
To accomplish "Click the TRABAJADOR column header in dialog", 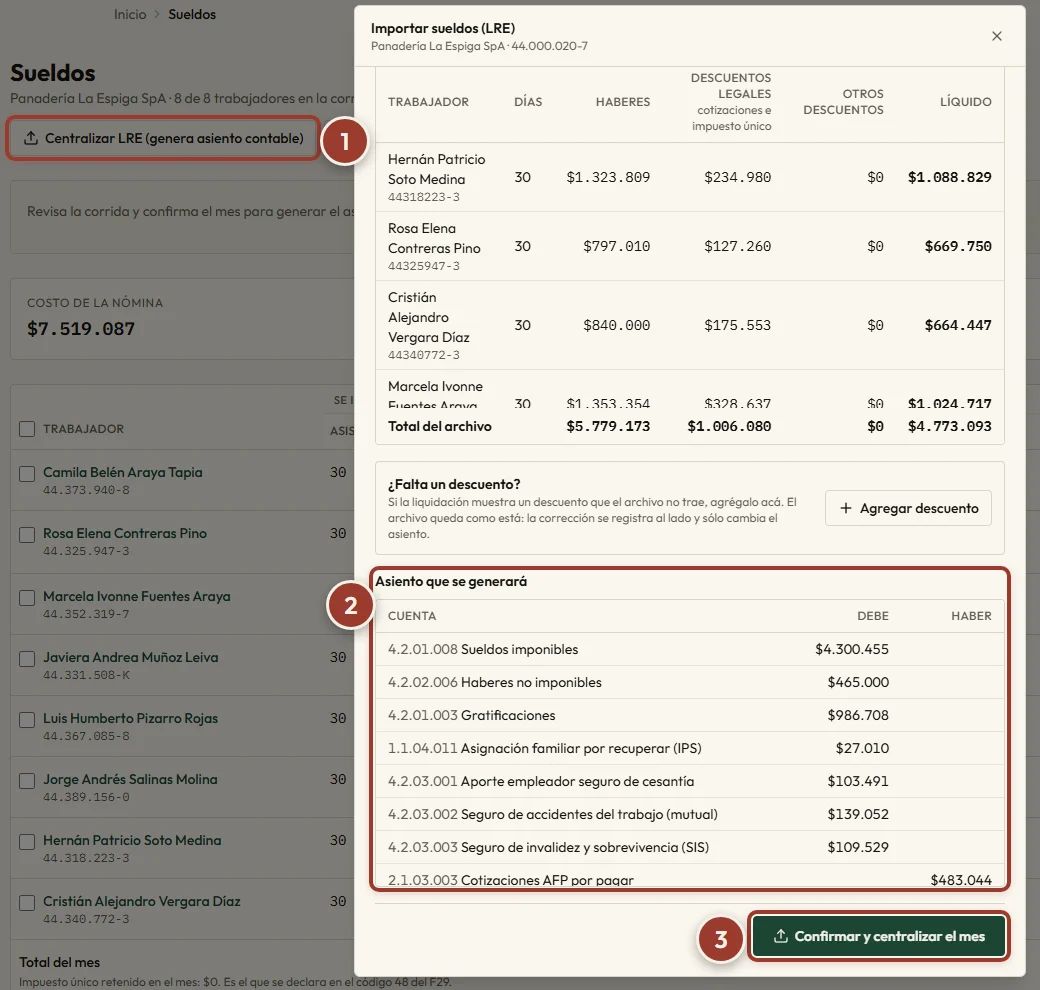I will click(428, 101).
